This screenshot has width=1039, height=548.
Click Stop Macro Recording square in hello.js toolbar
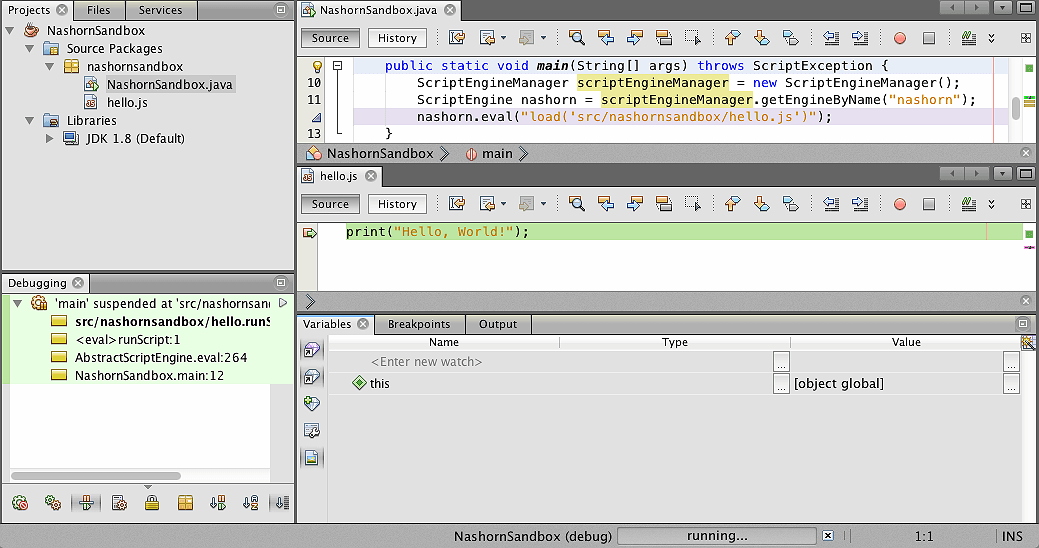[928, 204]
